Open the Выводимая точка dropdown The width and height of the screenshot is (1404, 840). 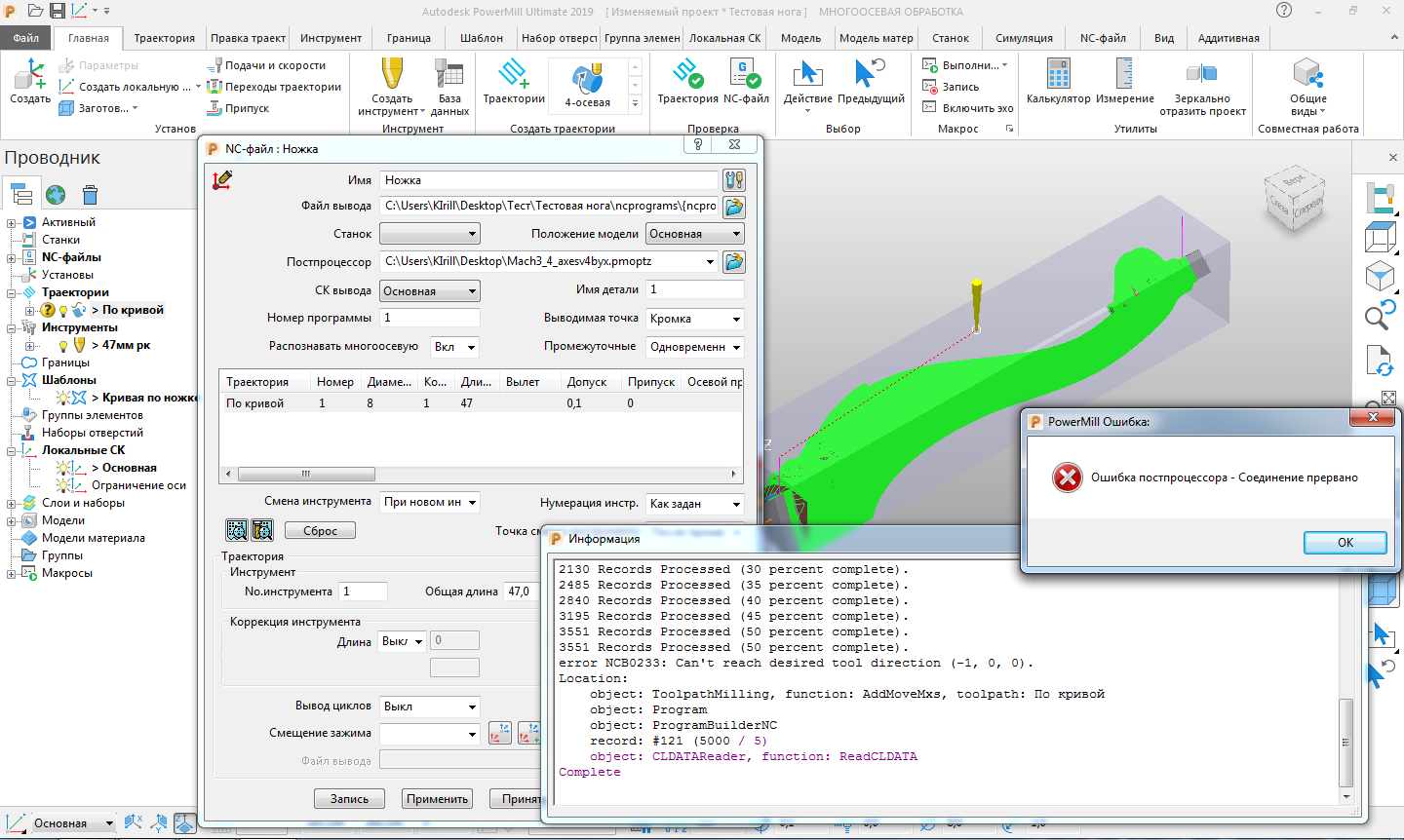click(694, 319)
